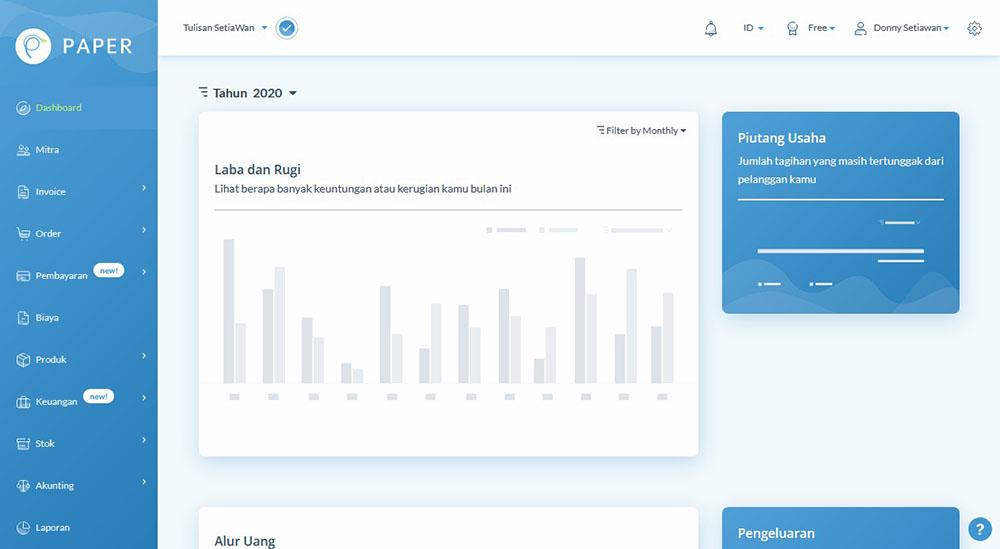Image resolution: width=1000 pixels, height=549 pixels.
Task: Click the Biaya document icon in sidebar
Action: click(23, 318)
